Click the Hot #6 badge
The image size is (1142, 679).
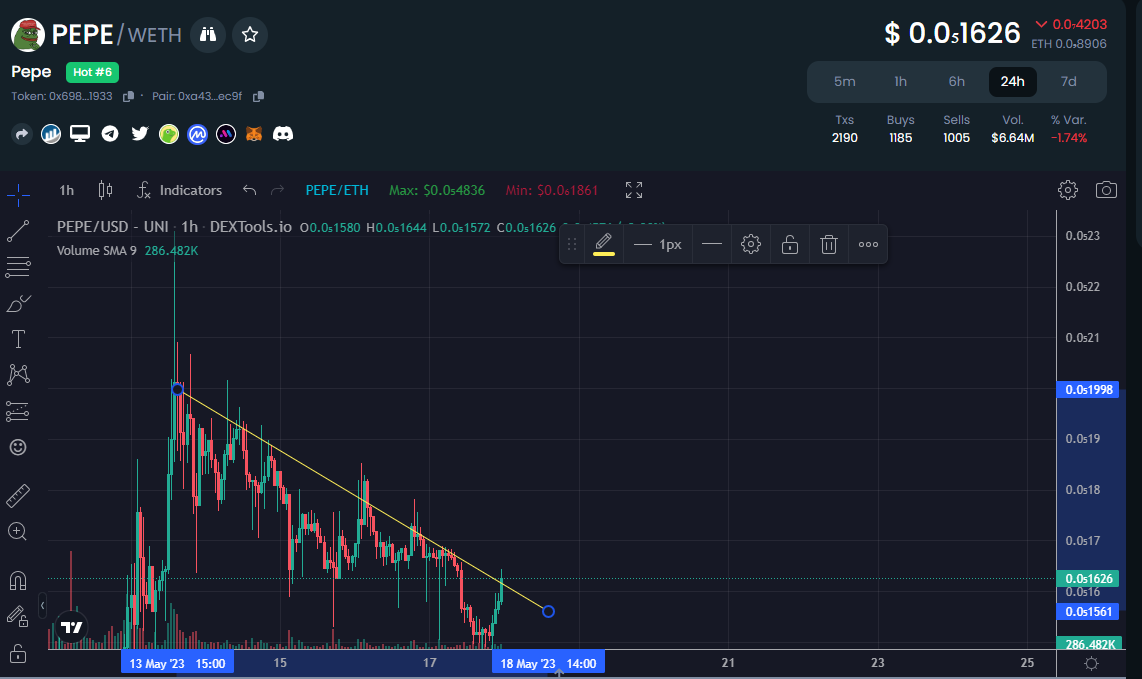[x=92, y=72]
